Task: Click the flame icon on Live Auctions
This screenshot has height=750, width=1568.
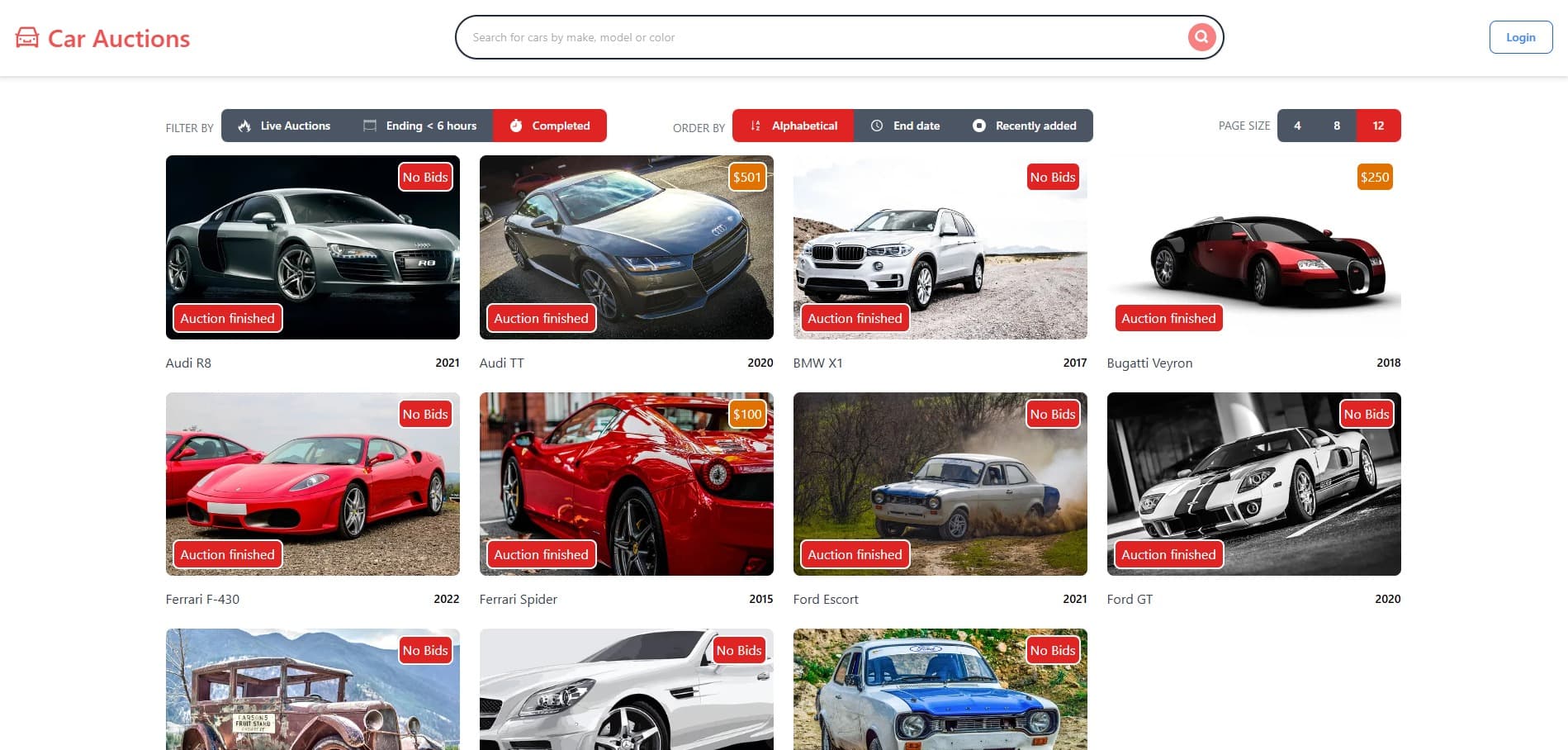Action: click(244, 126)
